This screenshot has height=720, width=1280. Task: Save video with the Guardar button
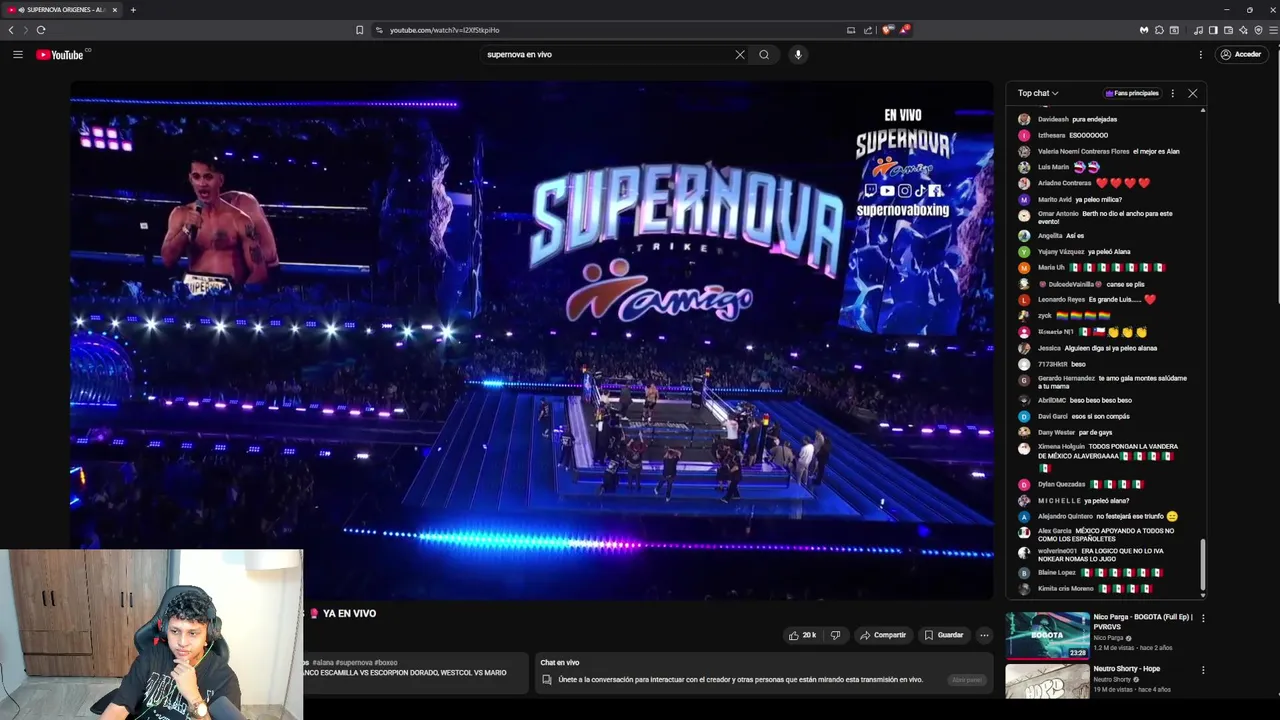click(x=943, y=635)
